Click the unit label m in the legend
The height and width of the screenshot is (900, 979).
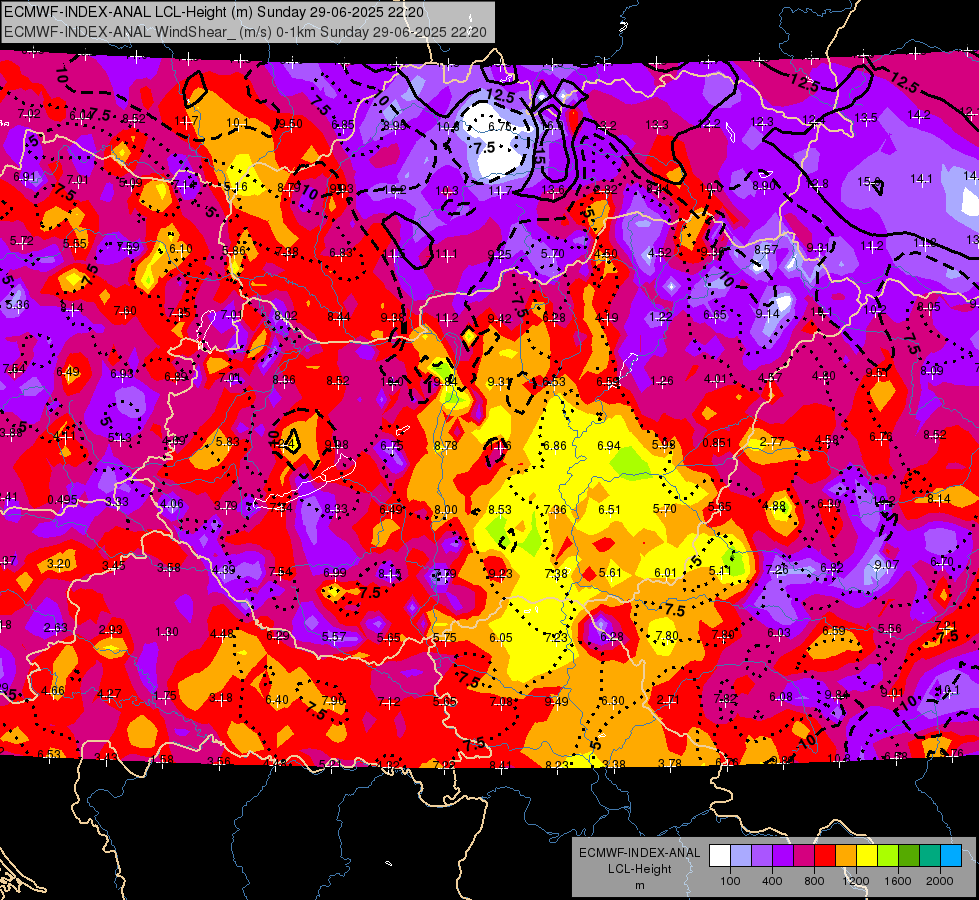[639, 885]
